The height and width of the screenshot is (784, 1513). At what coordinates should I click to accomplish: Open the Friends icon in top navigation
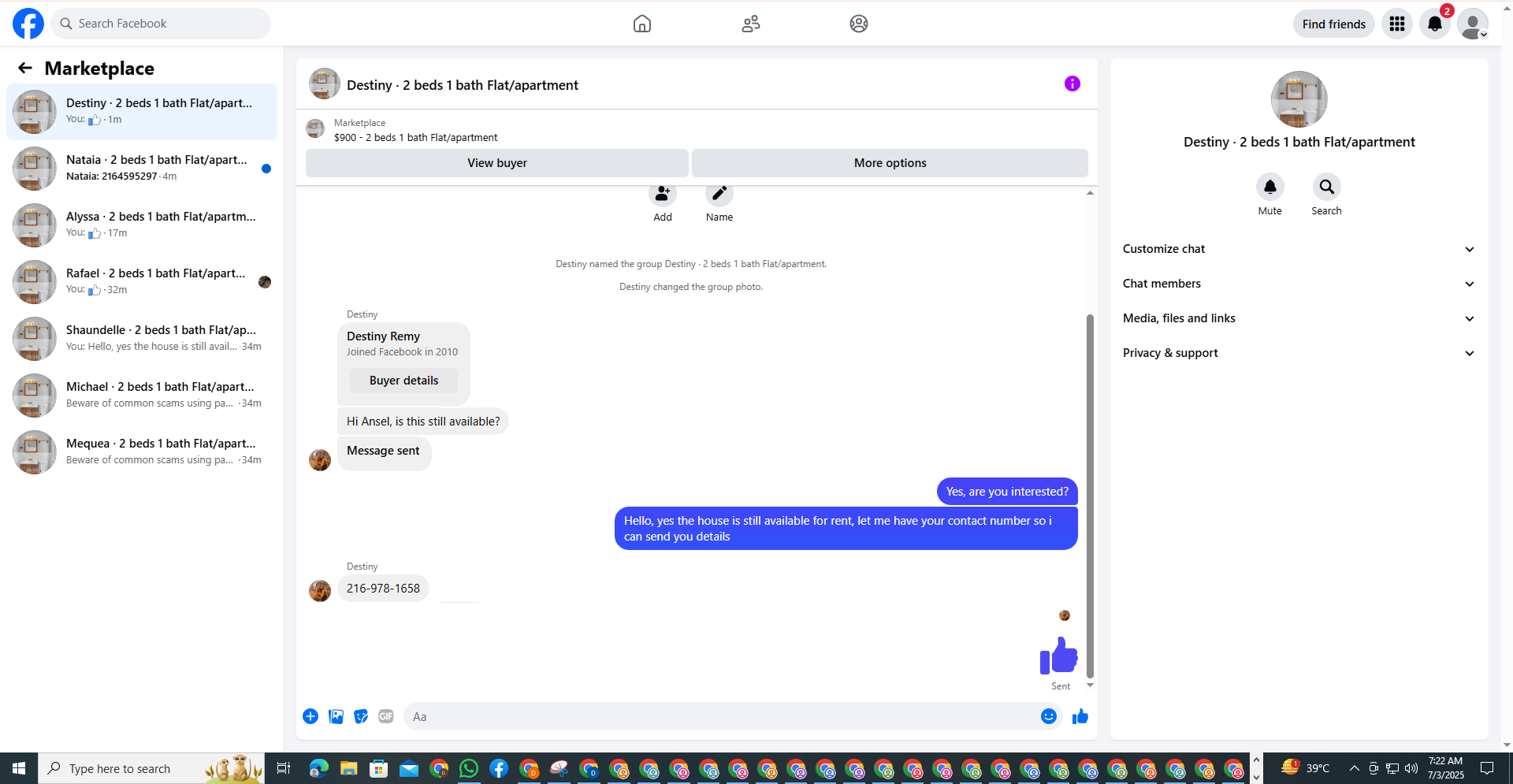click(x=751, y=24)
